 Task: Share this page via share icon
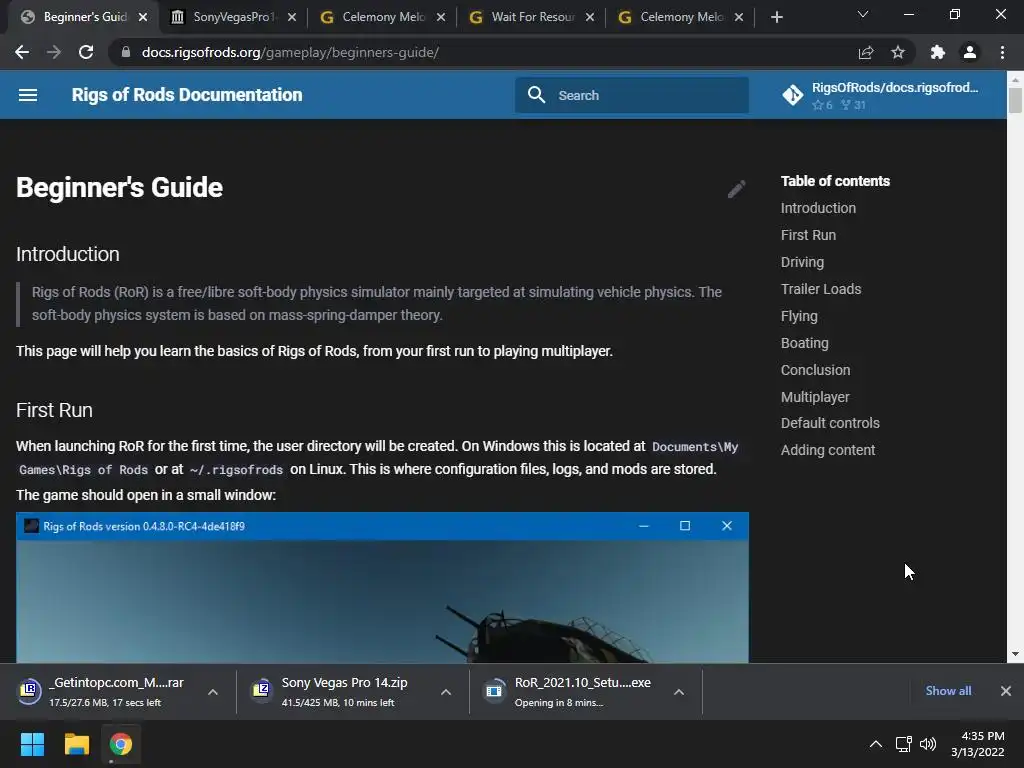[x=866, y=52]
